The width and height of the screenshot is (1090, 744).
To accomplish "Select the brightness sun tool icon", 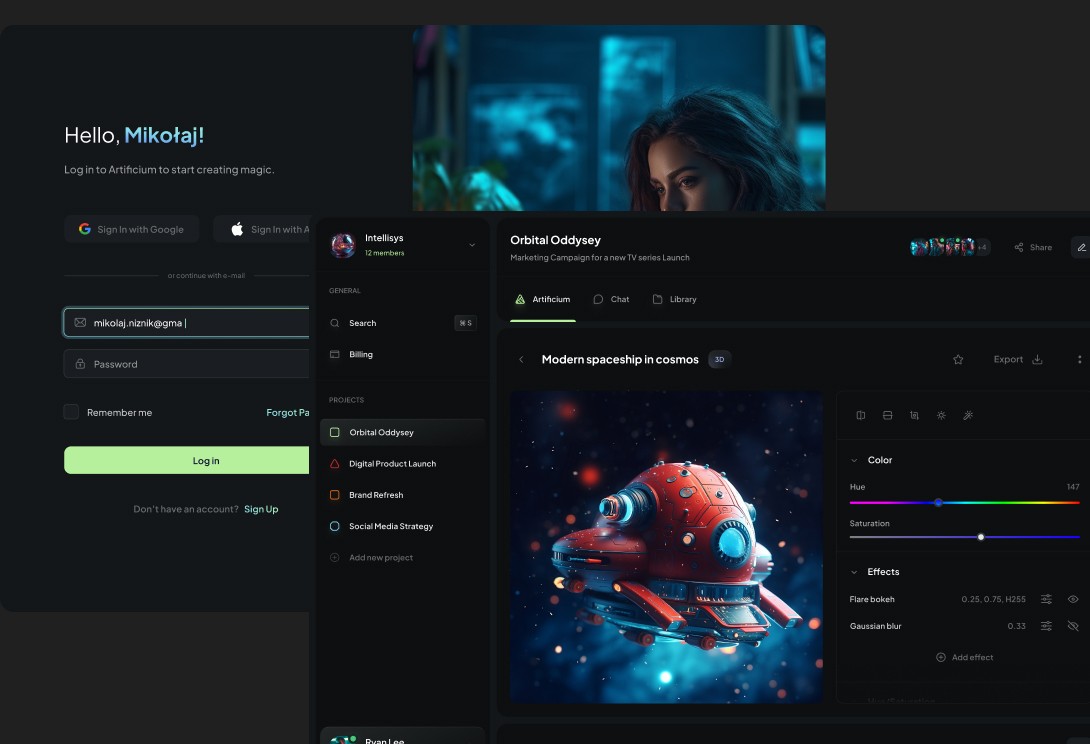I will tap(941, 415).
